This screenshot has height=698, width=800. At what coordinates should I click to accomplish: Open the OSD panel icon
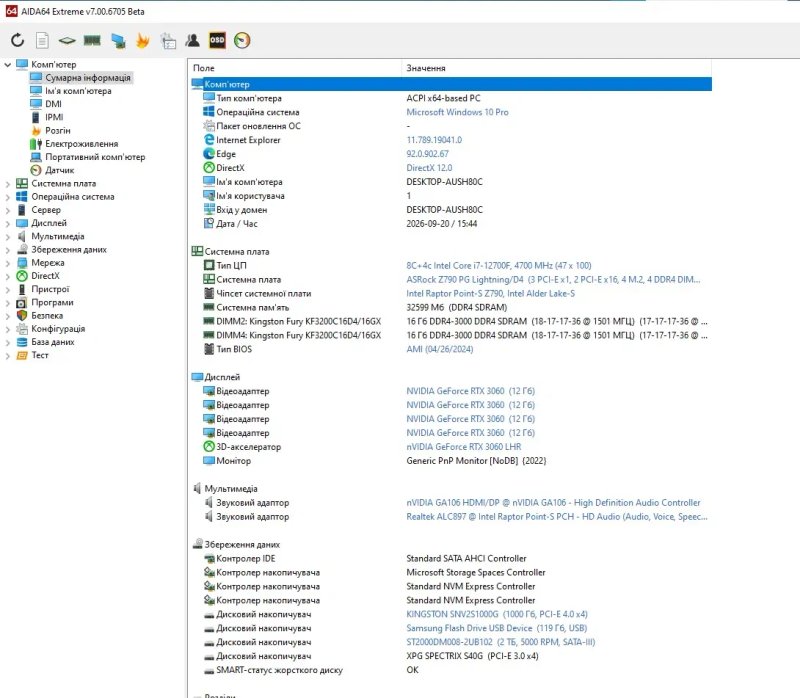217,40
